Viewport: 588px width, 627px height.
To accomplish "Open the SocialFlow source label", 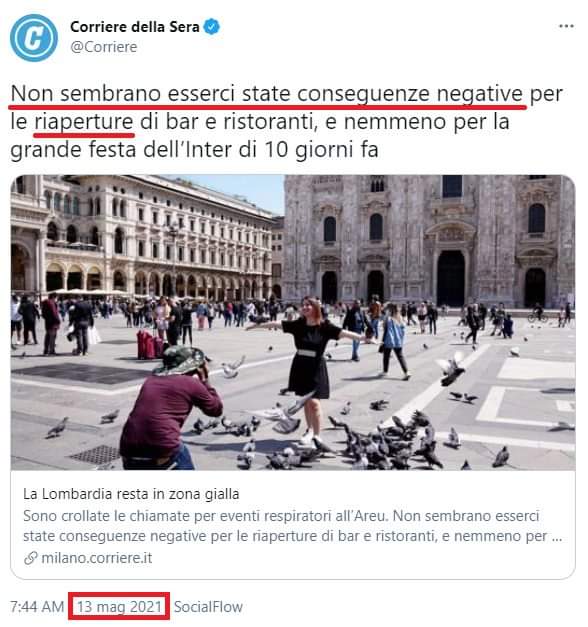I will pos(208,607).
